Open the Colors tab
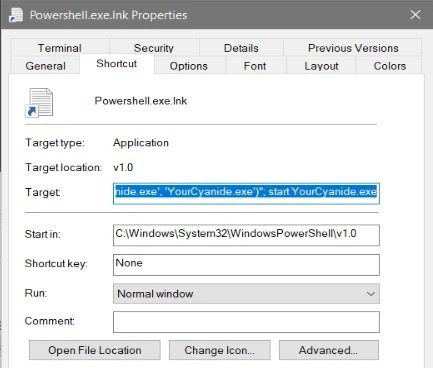This screenshot has width=433, height=368. point(390,66)
